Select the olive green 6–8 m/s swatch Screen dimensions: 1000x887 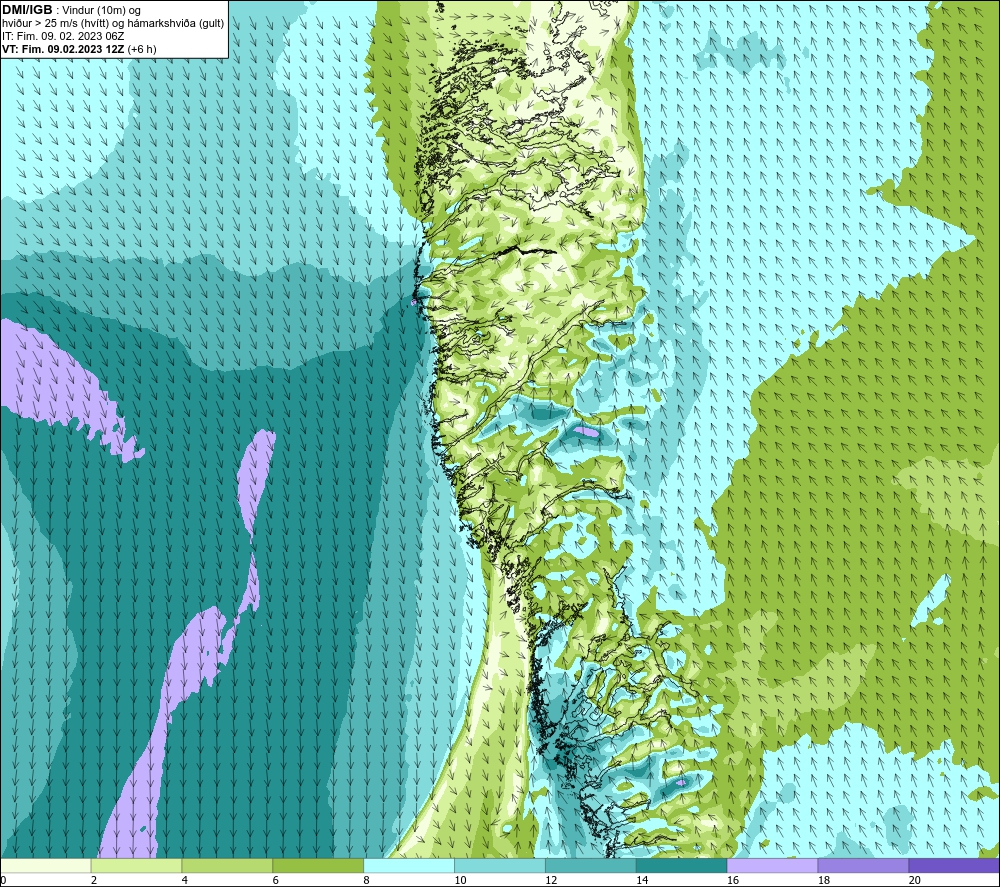[x=318, y=865]
